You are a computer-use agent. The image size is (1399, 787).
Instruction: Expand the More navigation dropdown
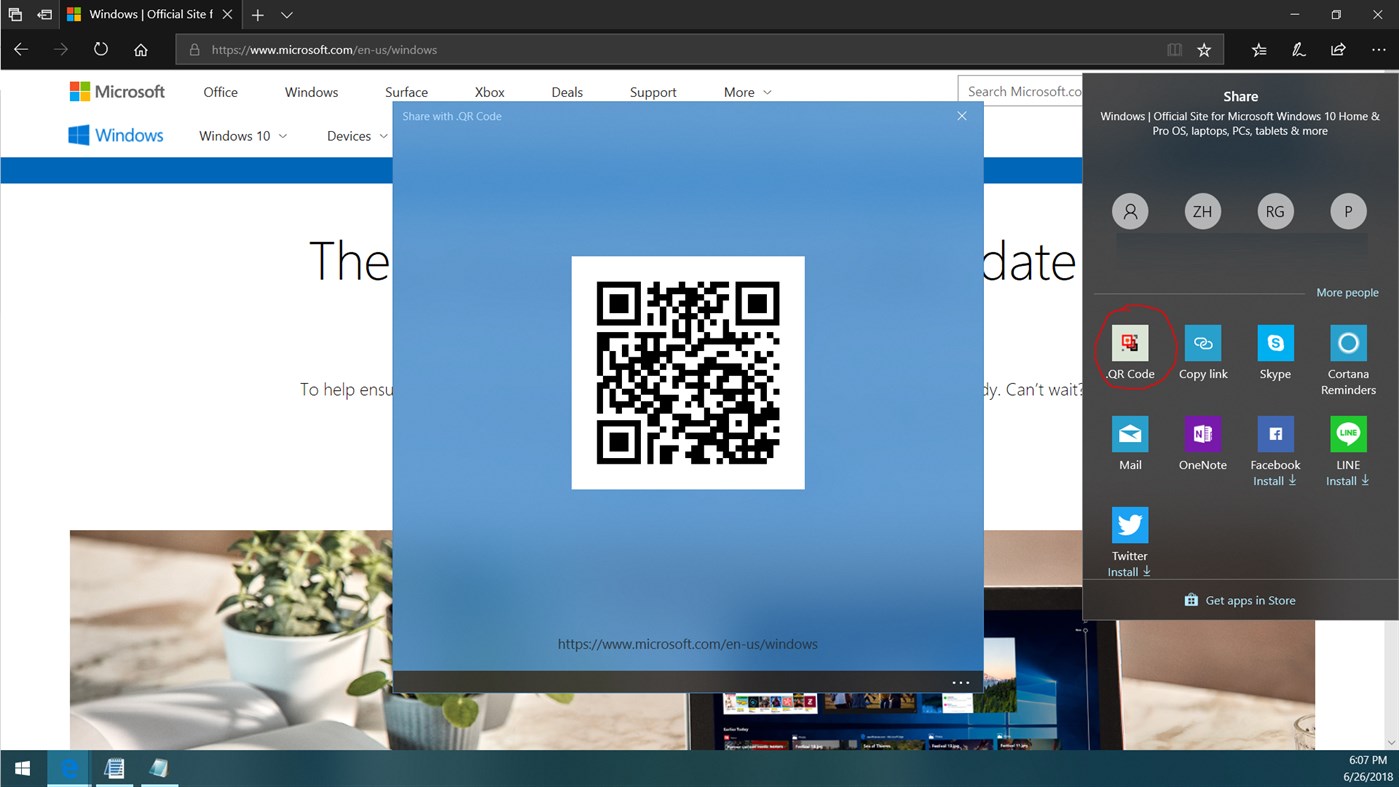[745, 91]
